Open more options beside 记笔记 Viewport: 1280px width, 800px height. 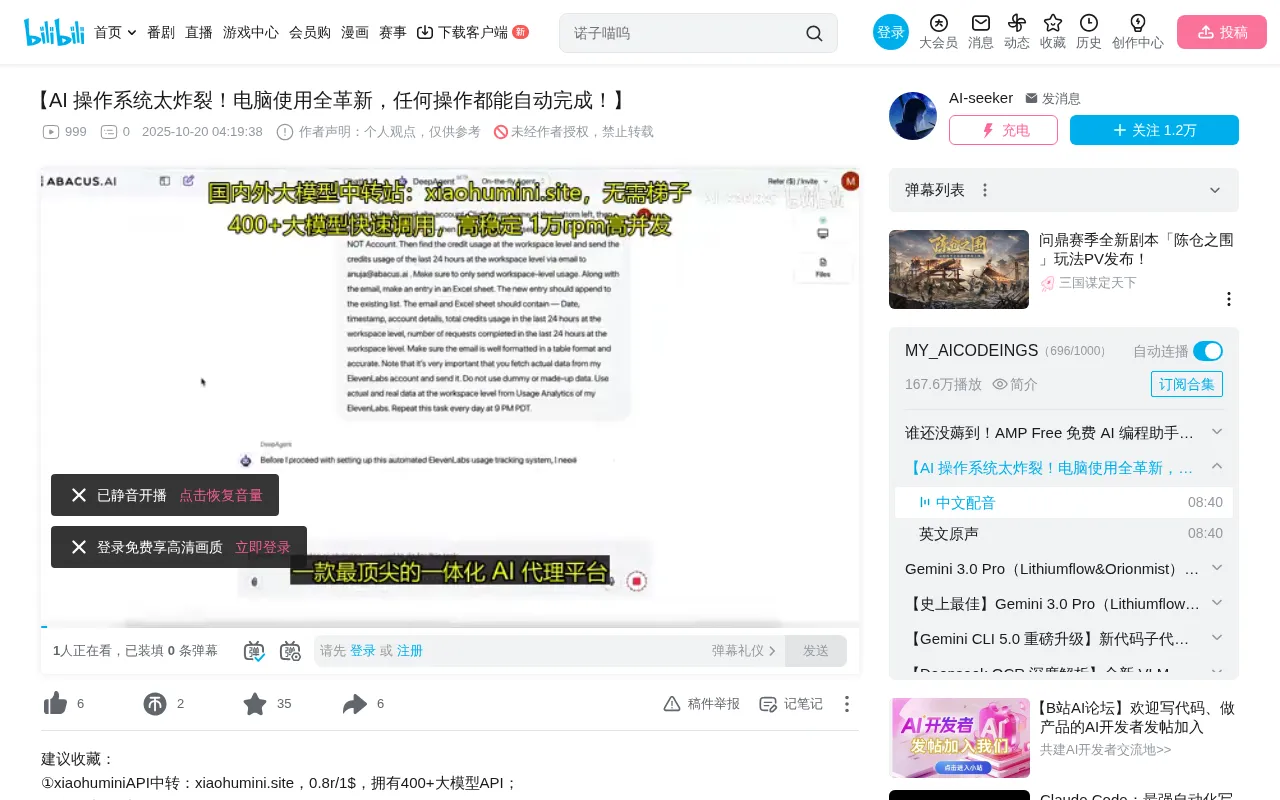pos(847,704)
